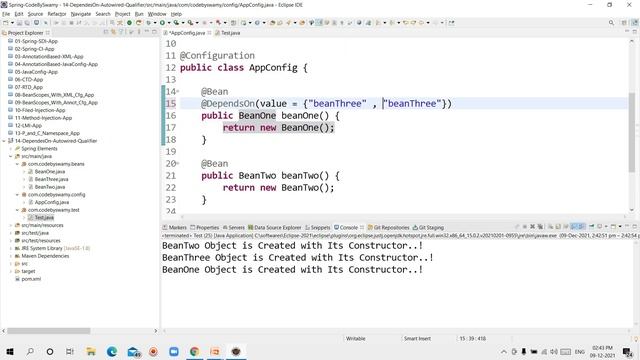Select BeanOne.java in Project Explorer
The height and width of the screenshot is (360, 640).
point(47,172)
